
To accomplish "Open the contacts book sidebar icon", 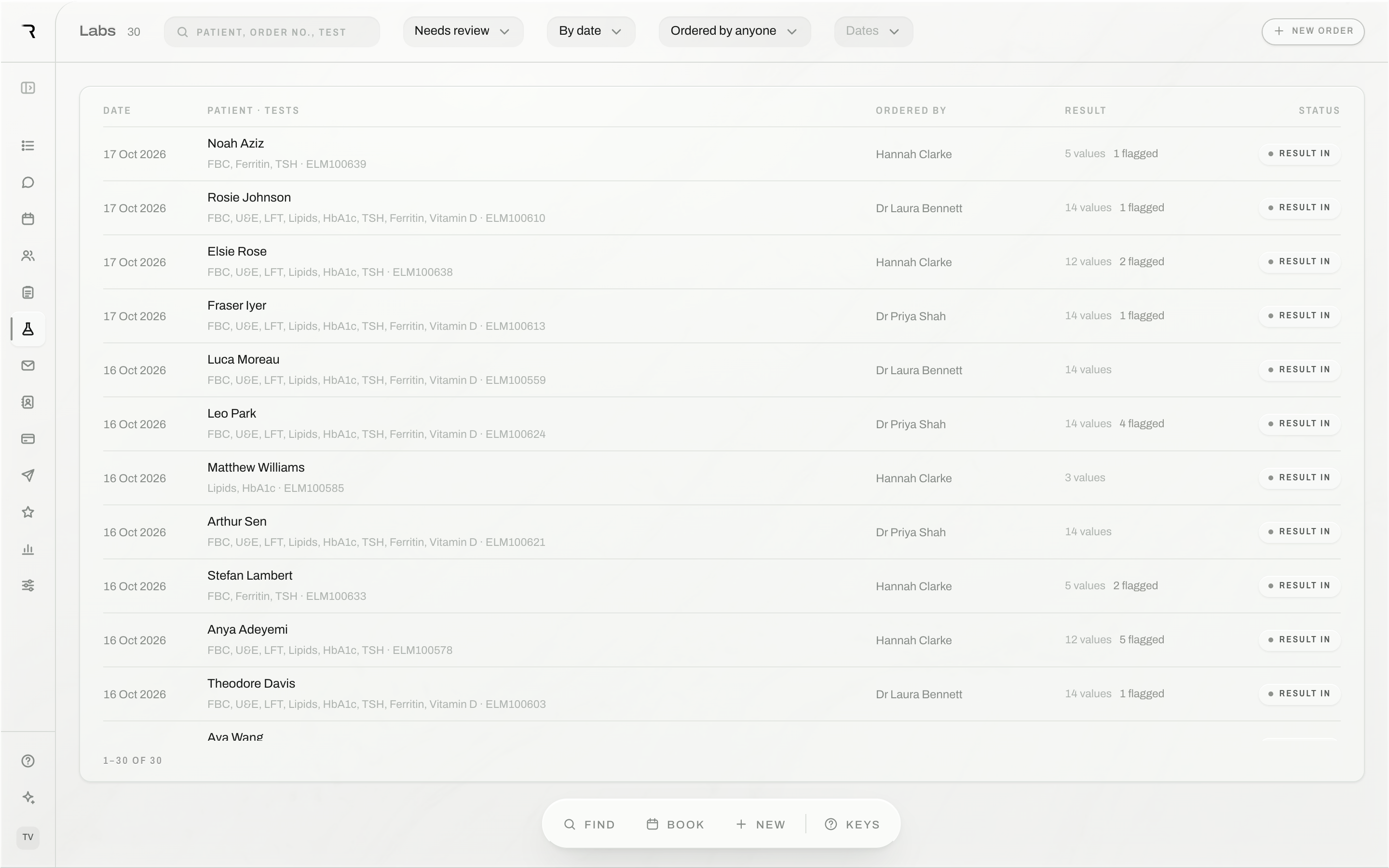I will click(28, 403).
